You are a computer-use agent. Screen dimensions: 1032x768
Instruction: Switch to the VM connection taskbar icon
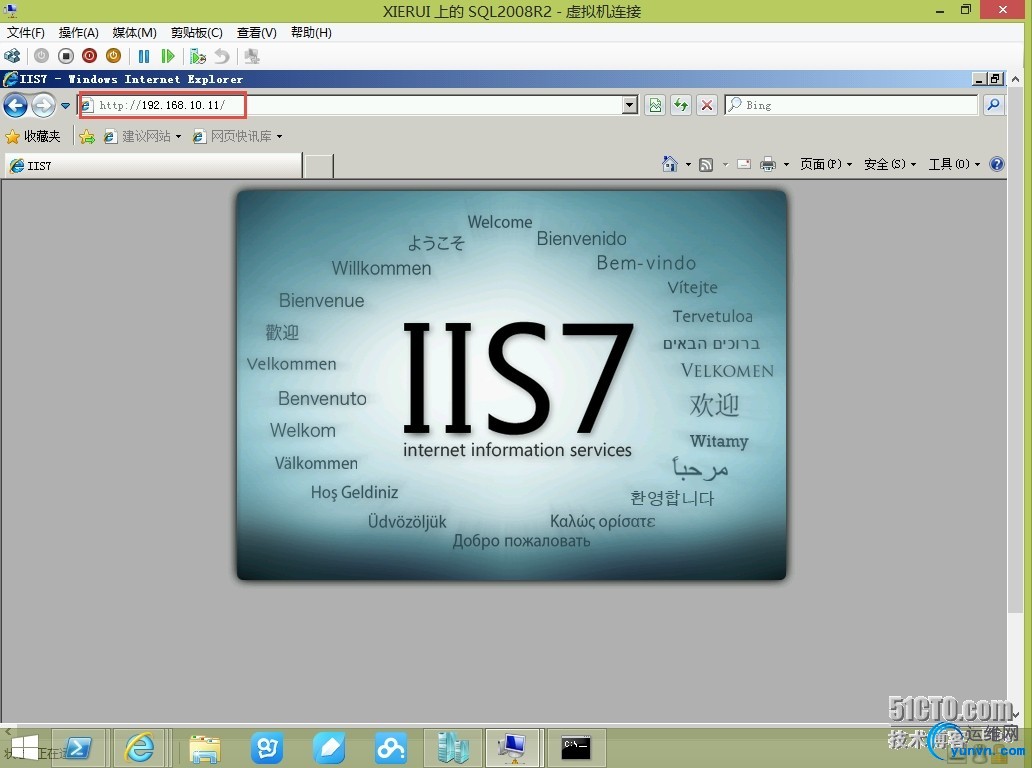[513, 748]
